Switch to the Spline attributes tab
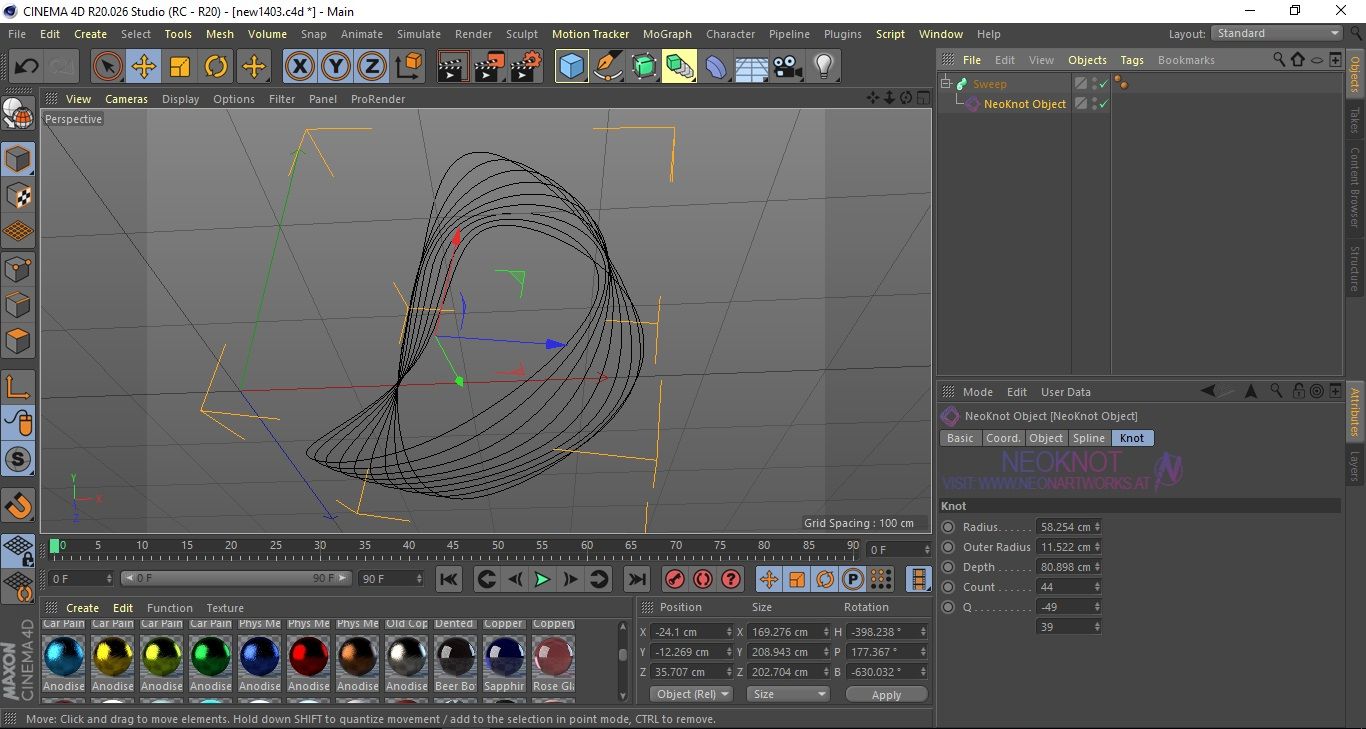Viewport: 1366px width, 729px height. (x=1089, y=438)
